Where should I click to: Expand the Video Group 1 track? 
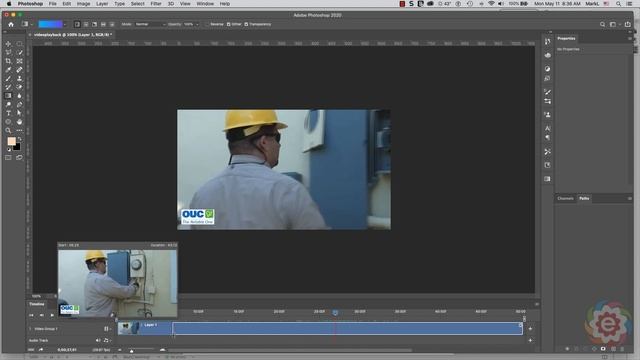coord(30,329)
